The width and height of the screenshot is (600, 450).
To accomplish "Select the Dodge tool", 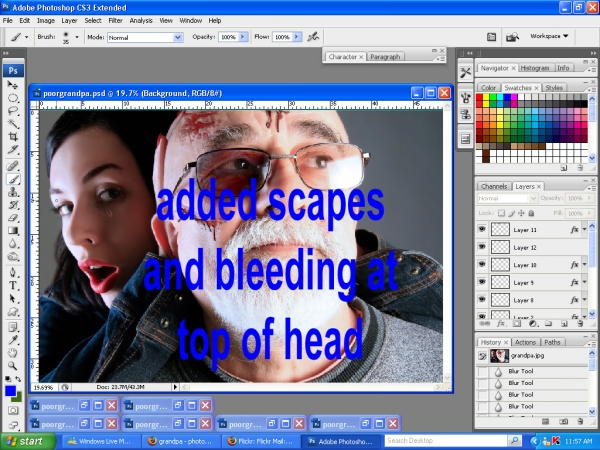I will pyautogui.click(x=13, y=256).
